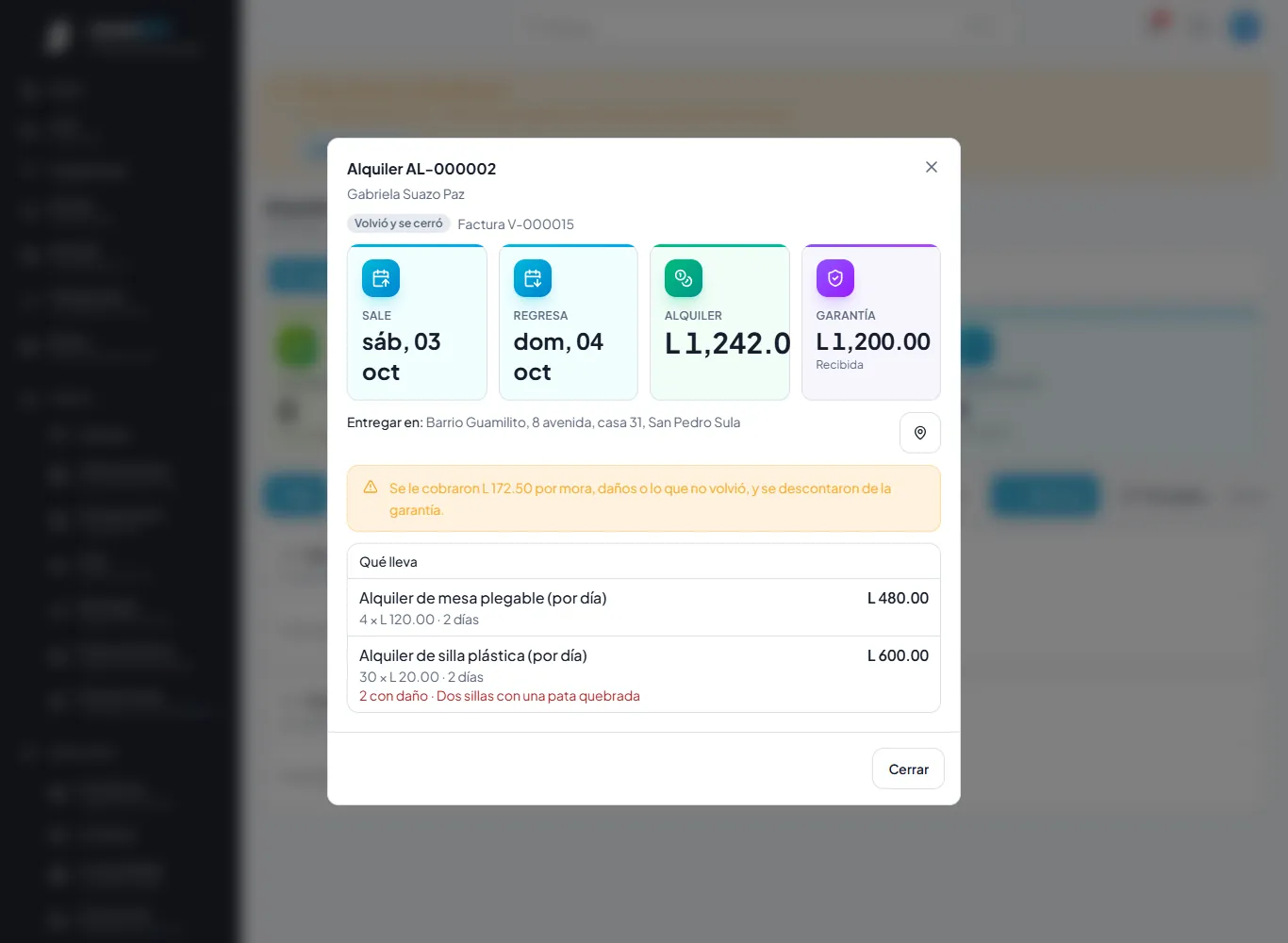
Task: Open the delivery address map pin
Action: point(920,433)
